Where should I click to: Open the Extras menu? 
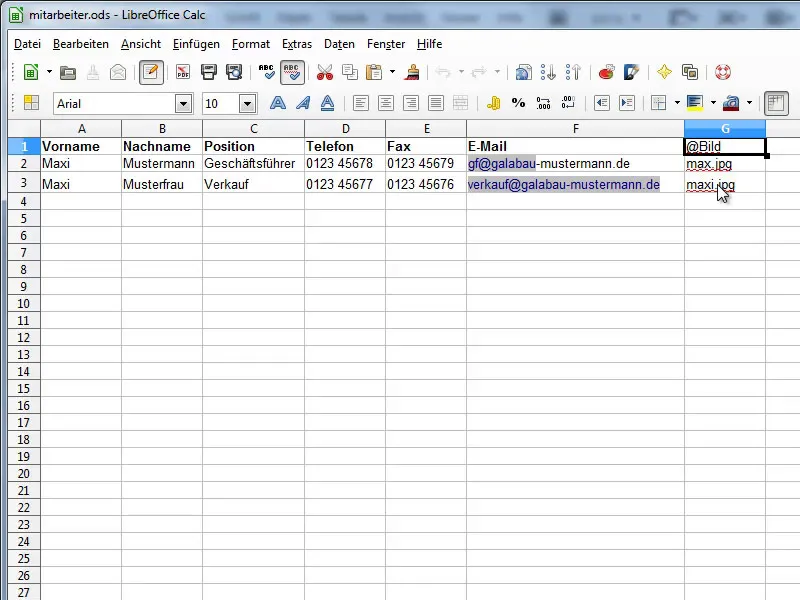click(296, 44)
